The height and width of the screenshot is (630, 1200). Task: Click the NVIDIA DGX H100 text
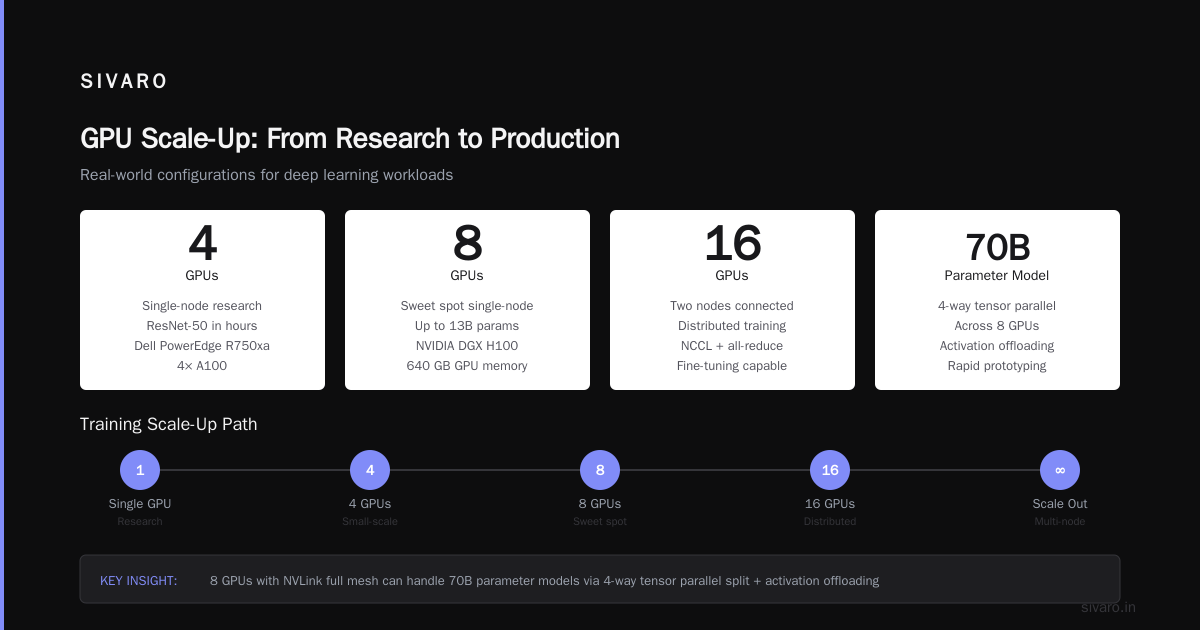point(467,346)
